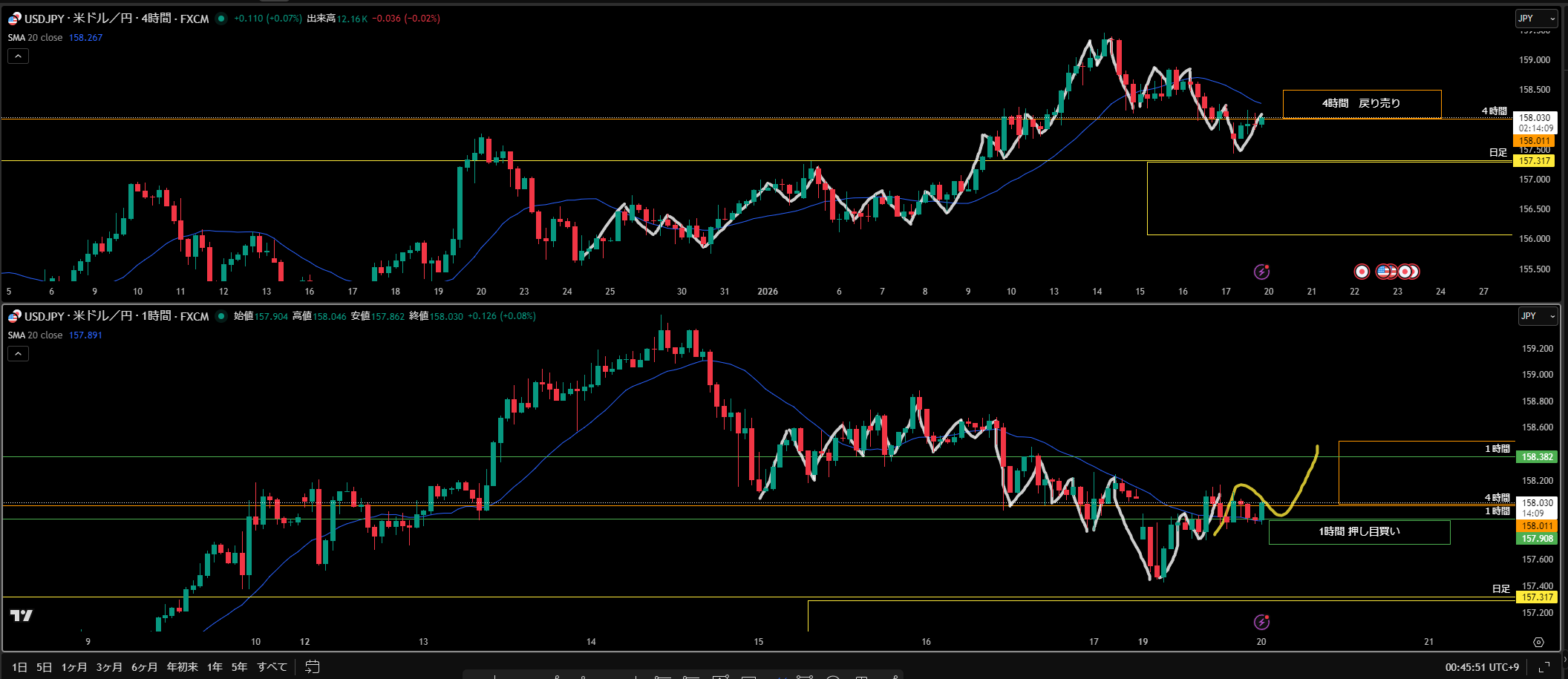Click the TradingView logo in lower chart
This screenshot has width=1568, height=679.
[x=22, y=615]
